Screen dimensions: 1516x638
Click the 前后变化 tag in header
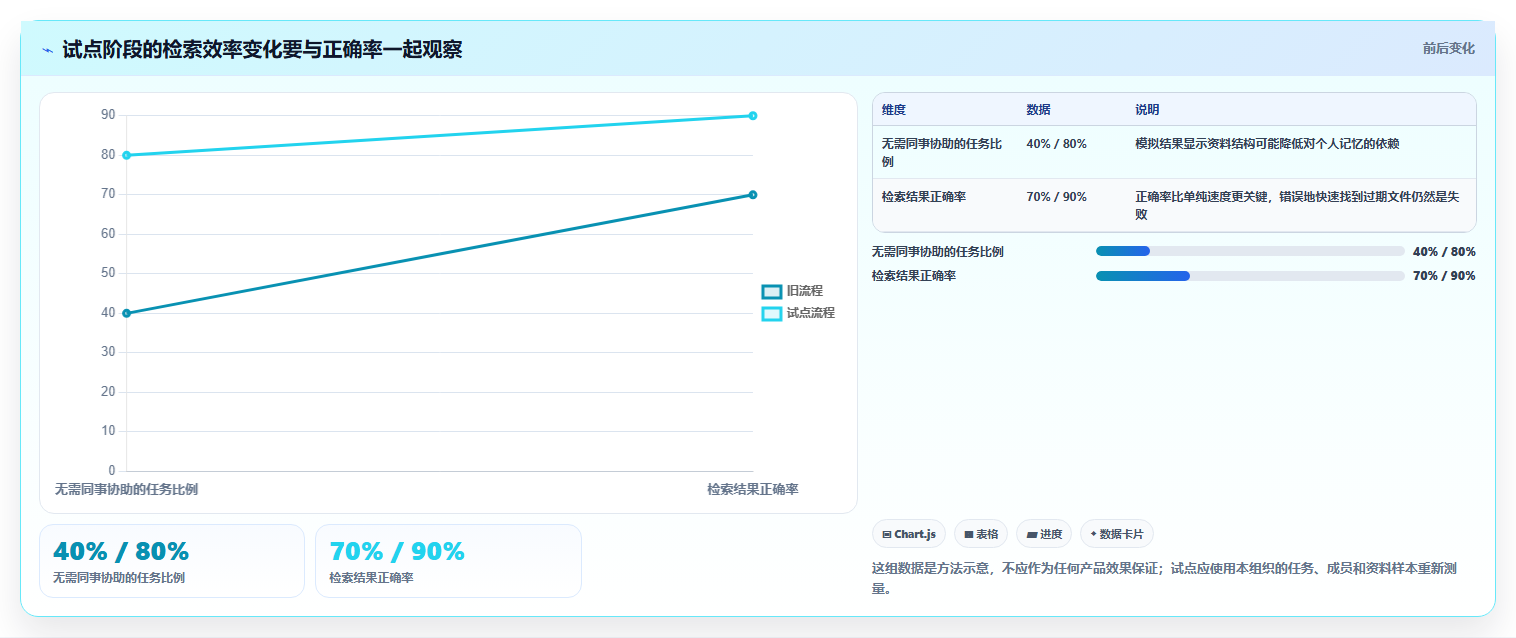click(1448, 48)
